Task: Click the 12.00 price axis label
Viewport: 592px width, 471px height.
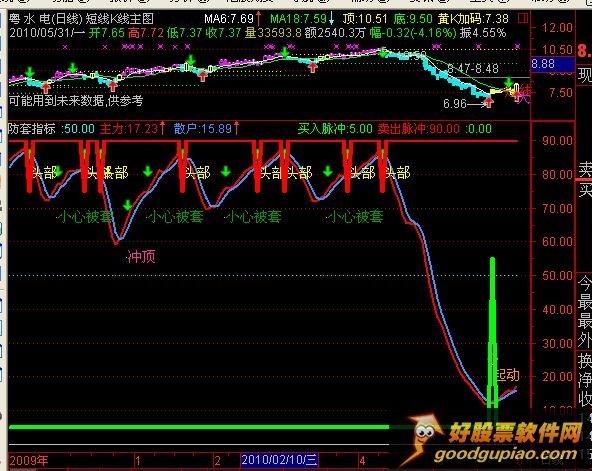Action: click(557, 28)
